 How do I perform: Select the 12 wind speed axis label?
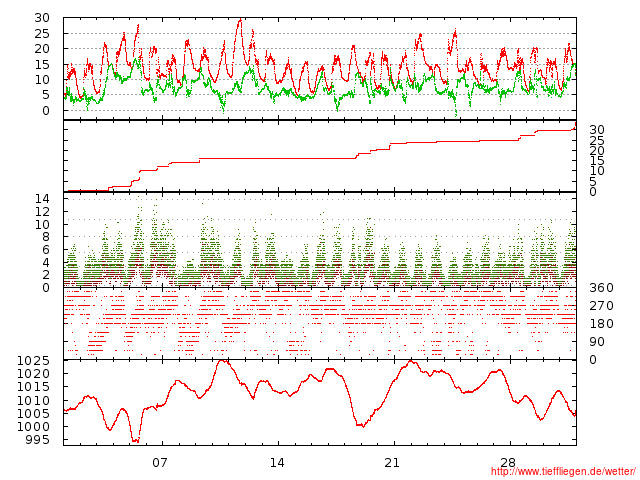(42, 212)
